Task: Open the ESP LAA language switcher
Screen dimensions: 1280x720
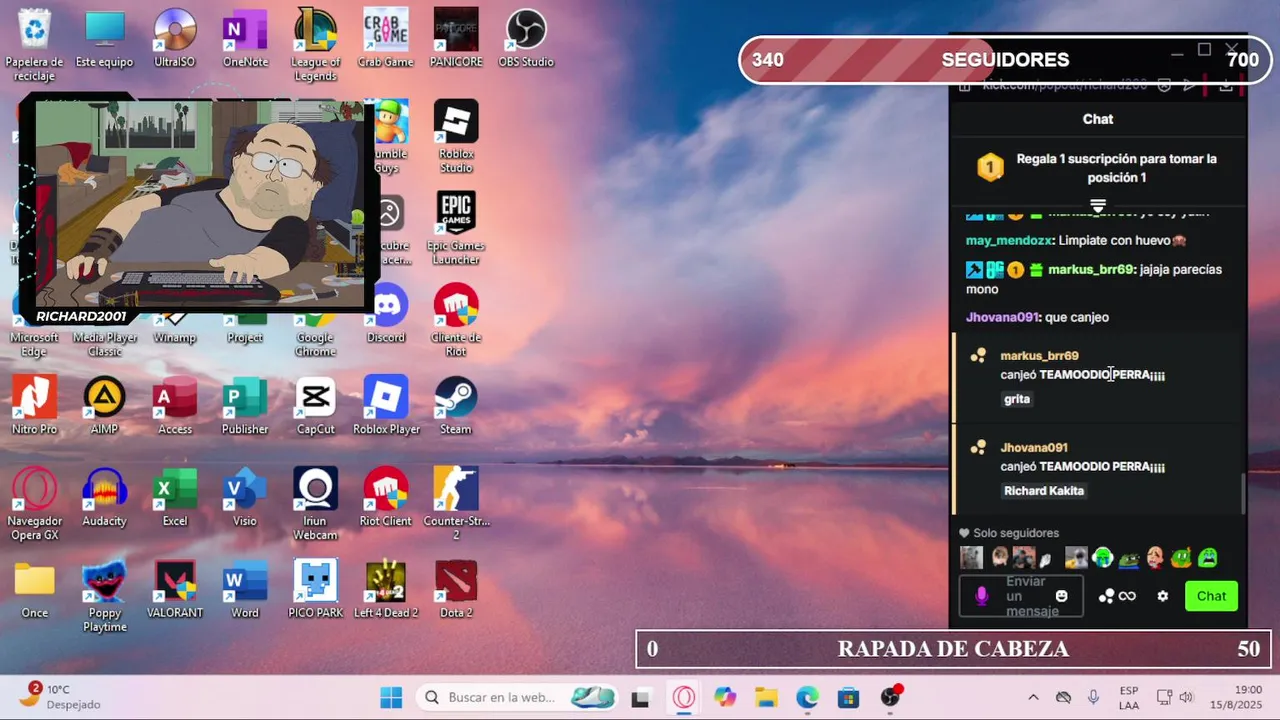Action: [1129, 697]
